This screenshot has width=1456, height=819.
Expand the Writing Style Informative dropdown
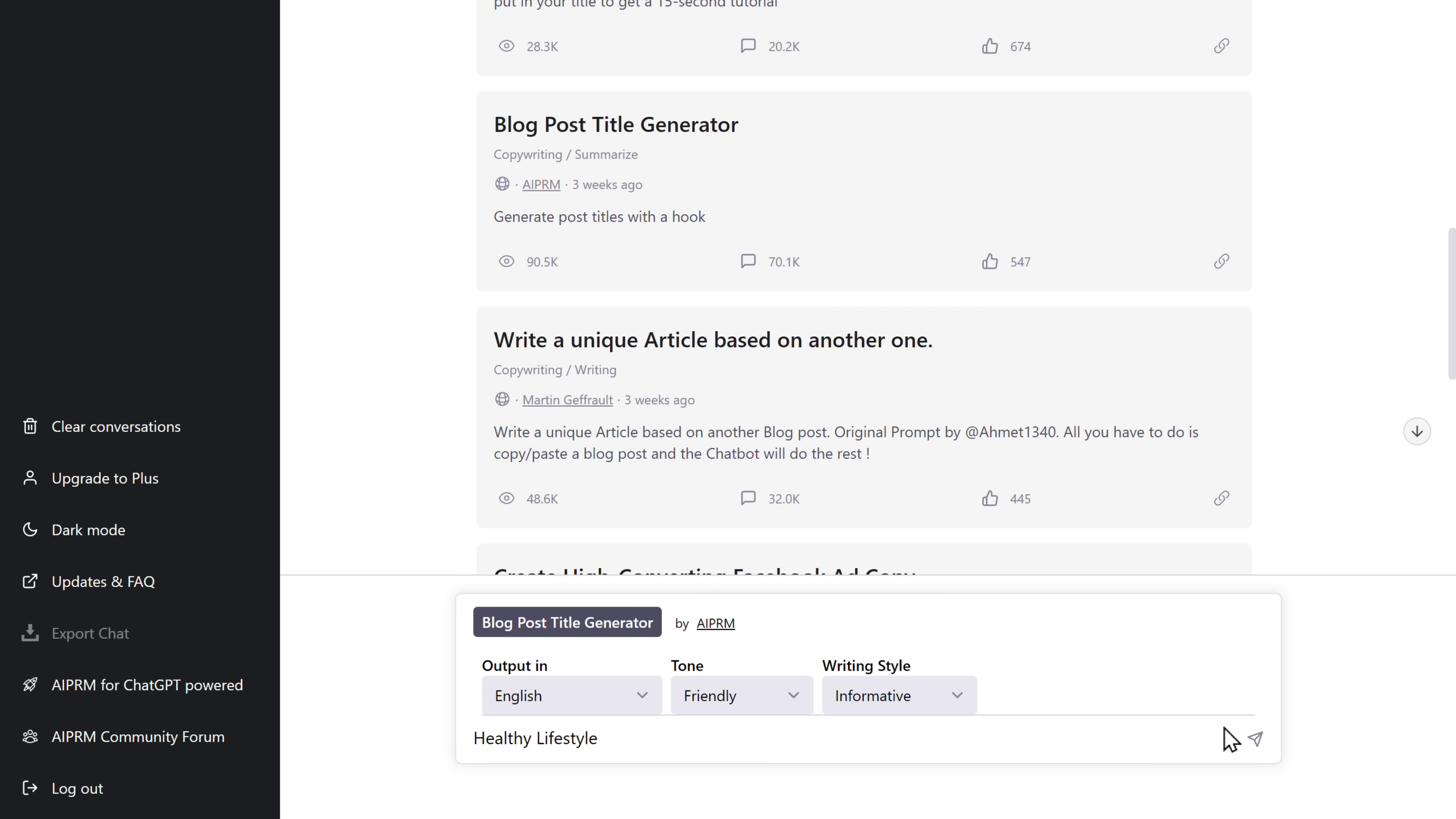coord(899,696)
